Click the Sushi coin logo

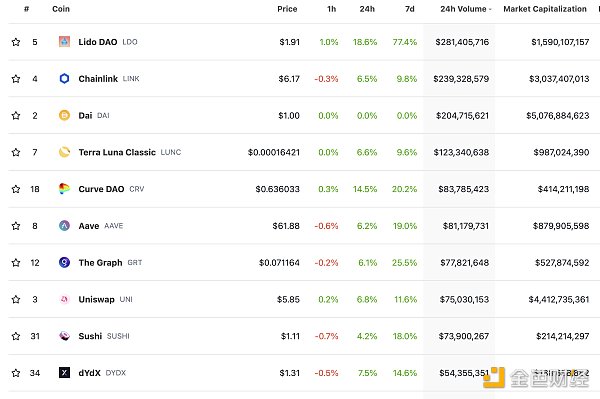pyautogui.click(x=64, y=336)
